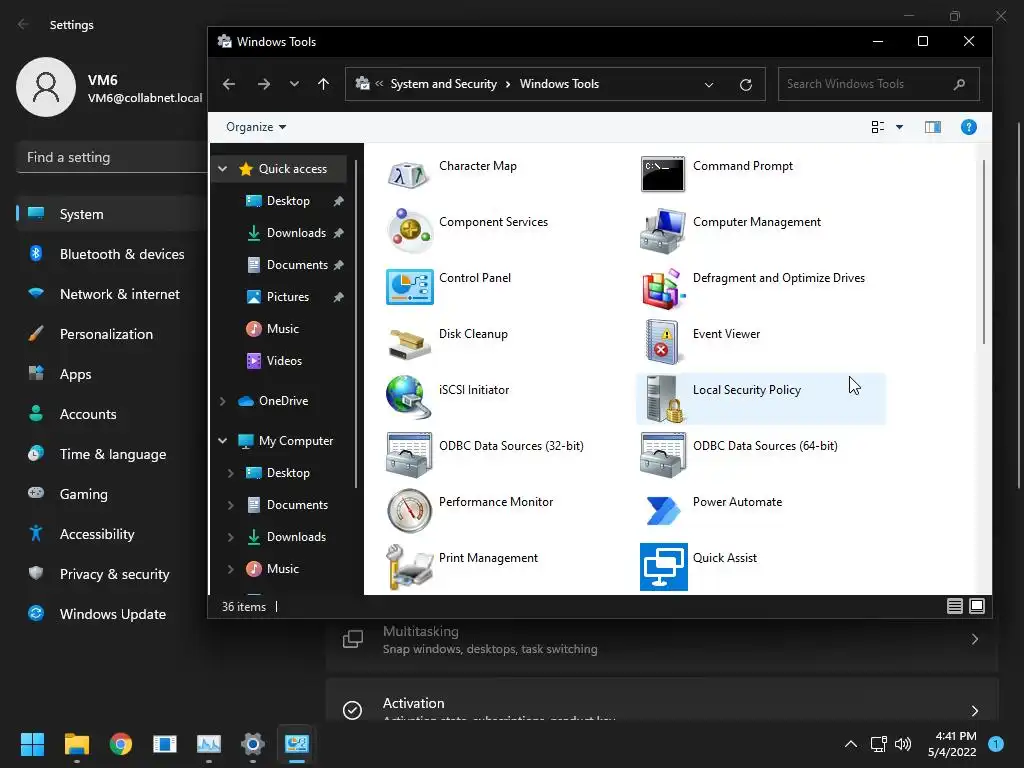Navigate forward in Windows Tools
The image size is (1024, 768).
click(x=263, y=84)
